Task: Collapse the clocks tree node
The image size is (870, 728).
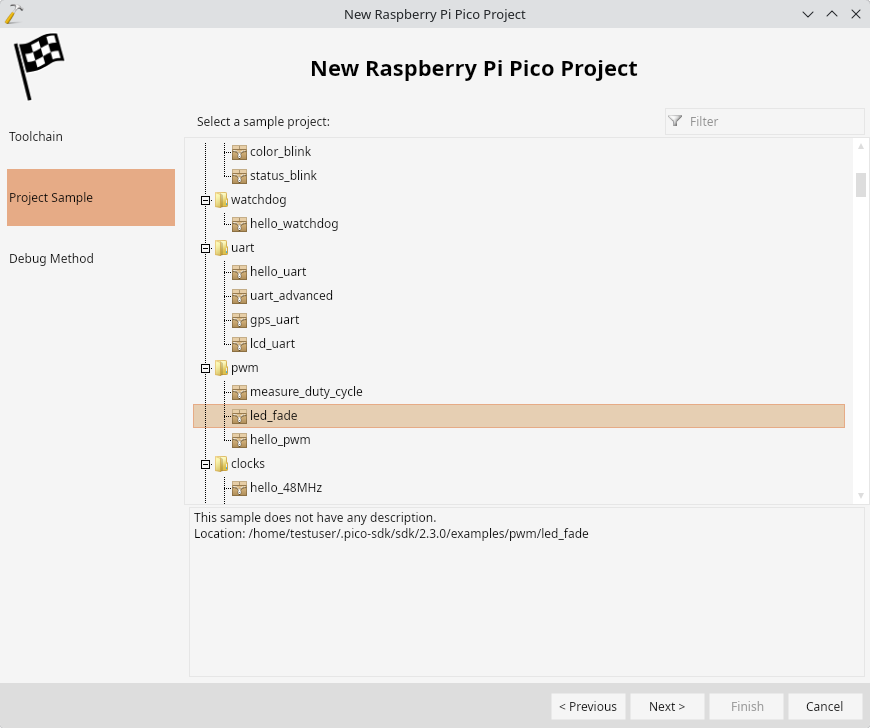Action: (x=205, y=464)
